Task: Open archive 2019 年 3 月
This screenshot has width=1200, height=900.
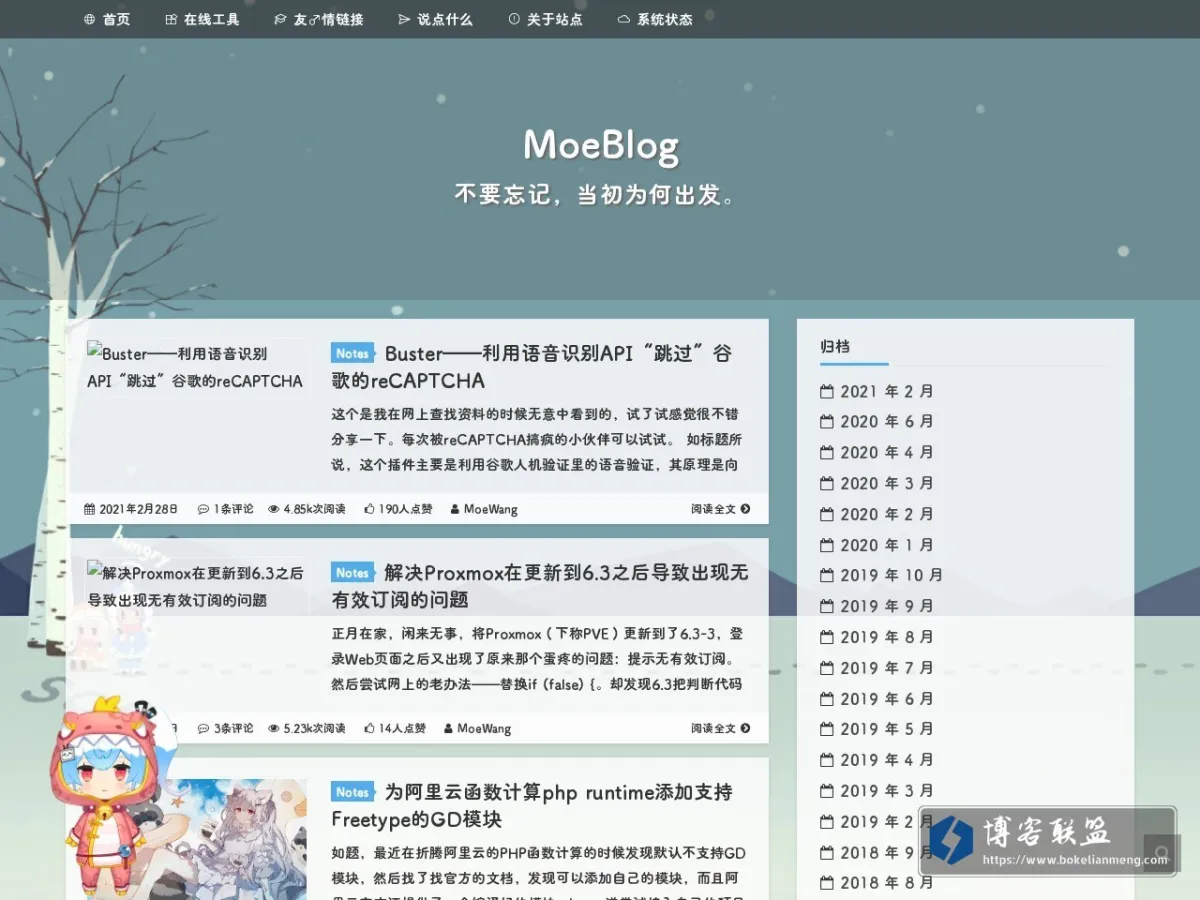Action: click(x=878, y=791)
